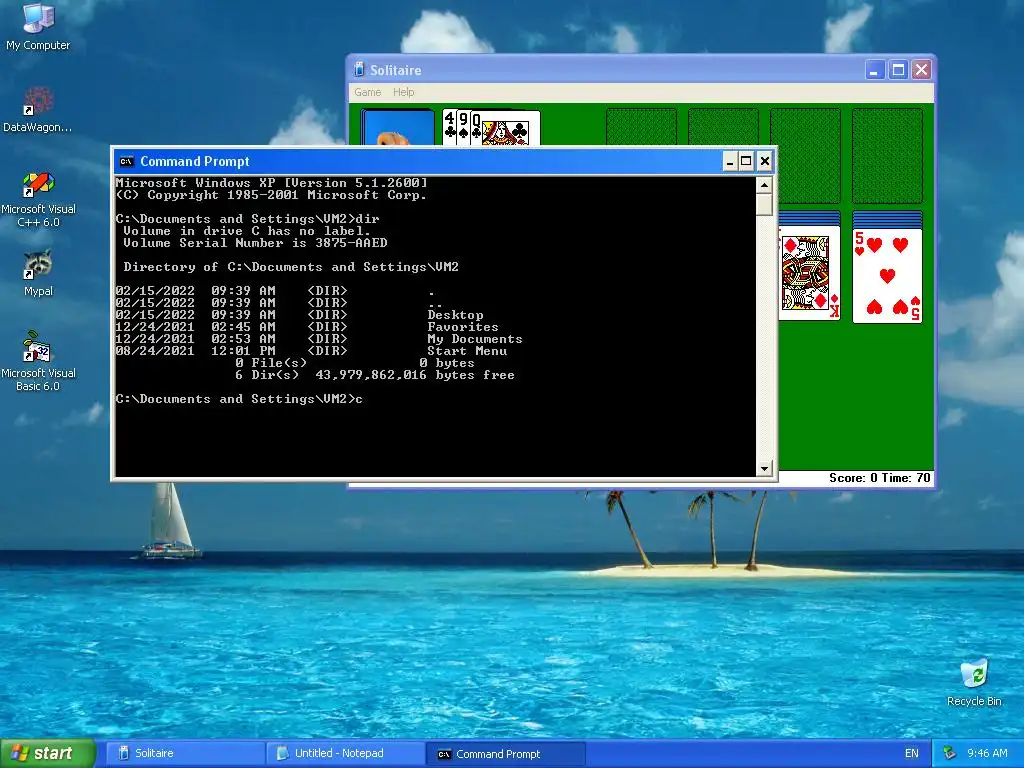Click the Solitaire title bar icon
The width and height of the screenshot is (1024, 768).
pos(359,69)
